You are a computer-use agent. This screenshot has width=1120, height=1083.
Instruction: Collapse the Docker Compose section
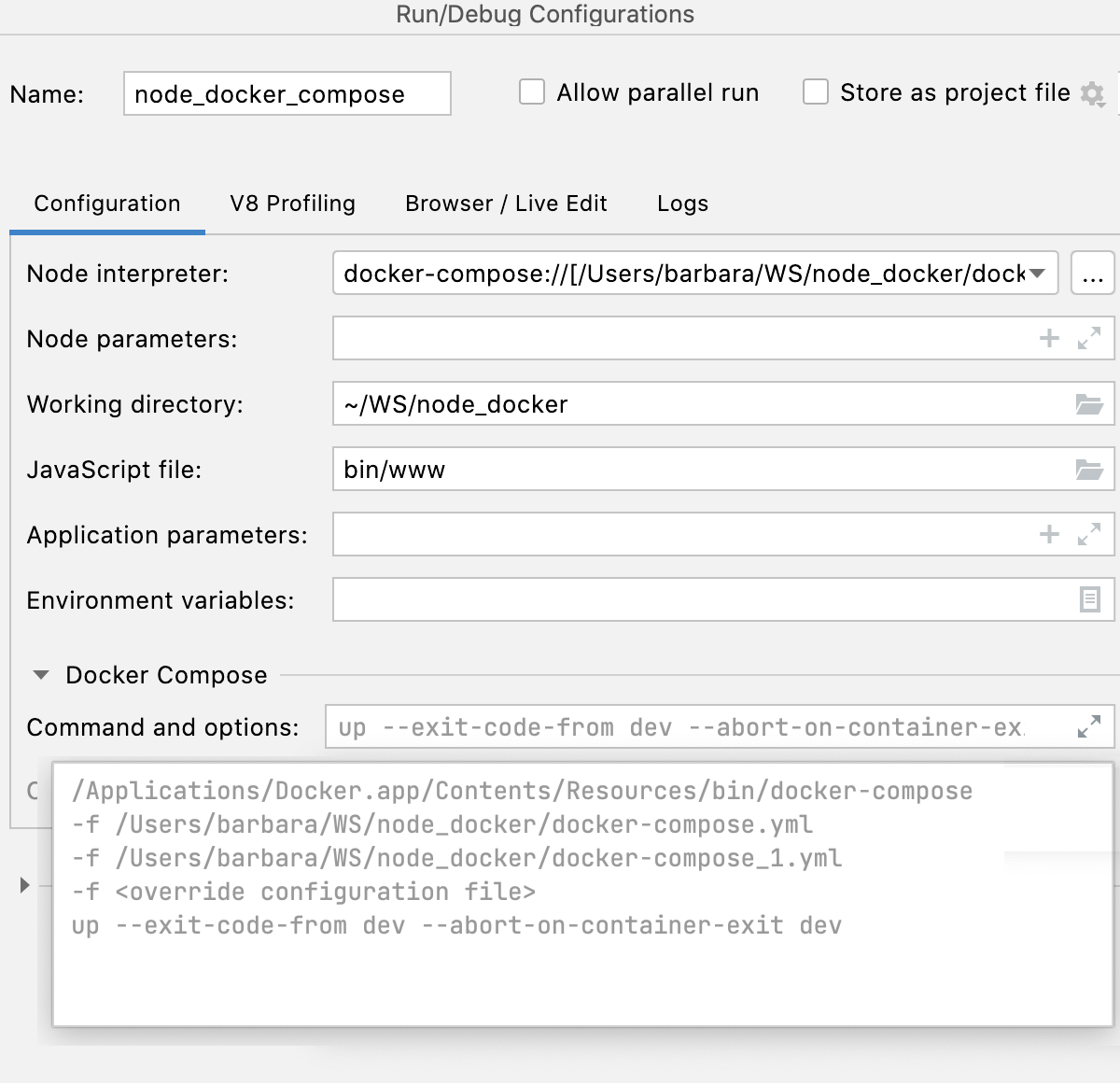click(39, 674)
